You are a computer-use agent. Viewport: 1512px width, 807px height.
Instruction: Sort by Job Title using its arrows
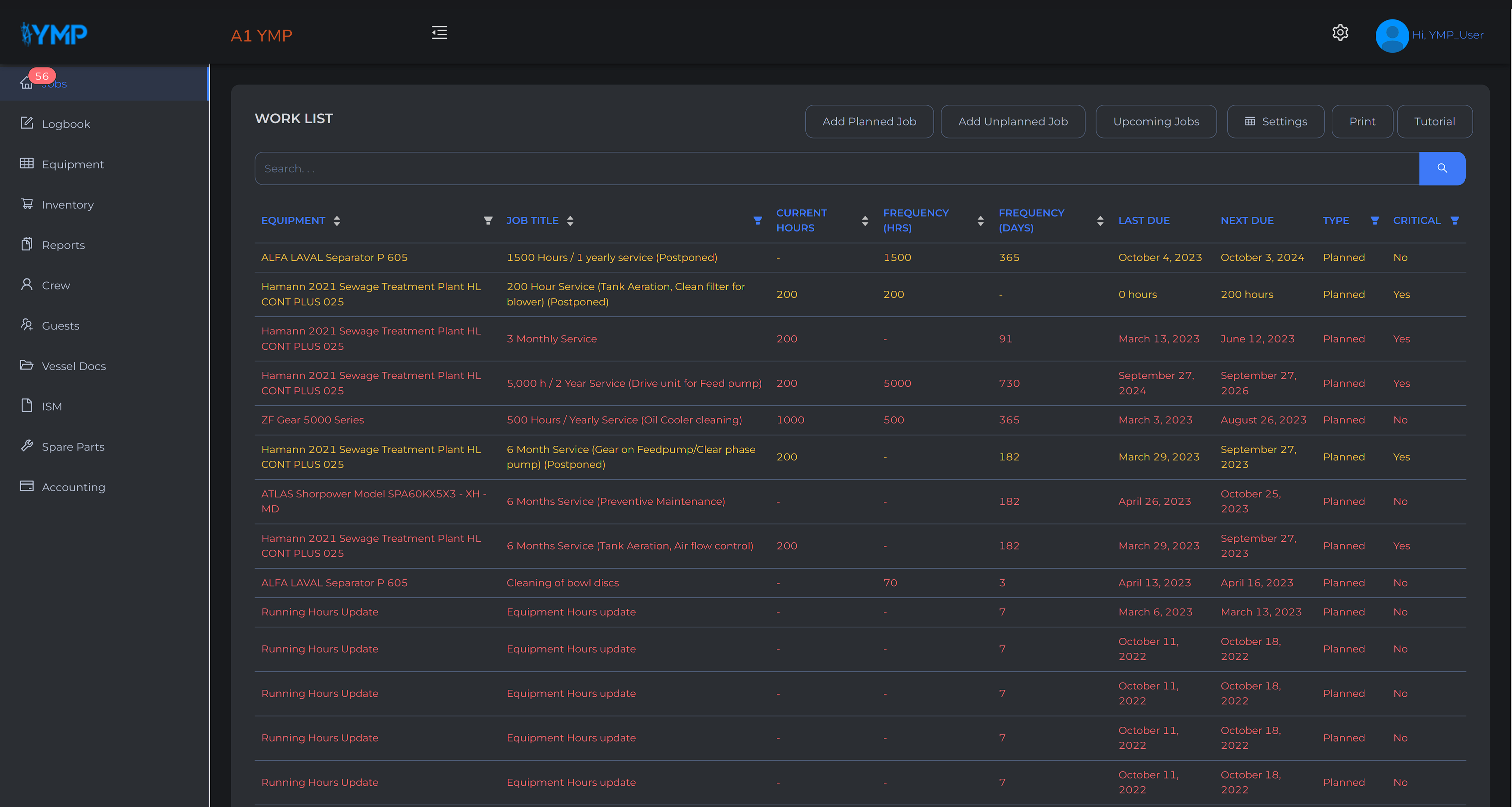click(570, 220)
